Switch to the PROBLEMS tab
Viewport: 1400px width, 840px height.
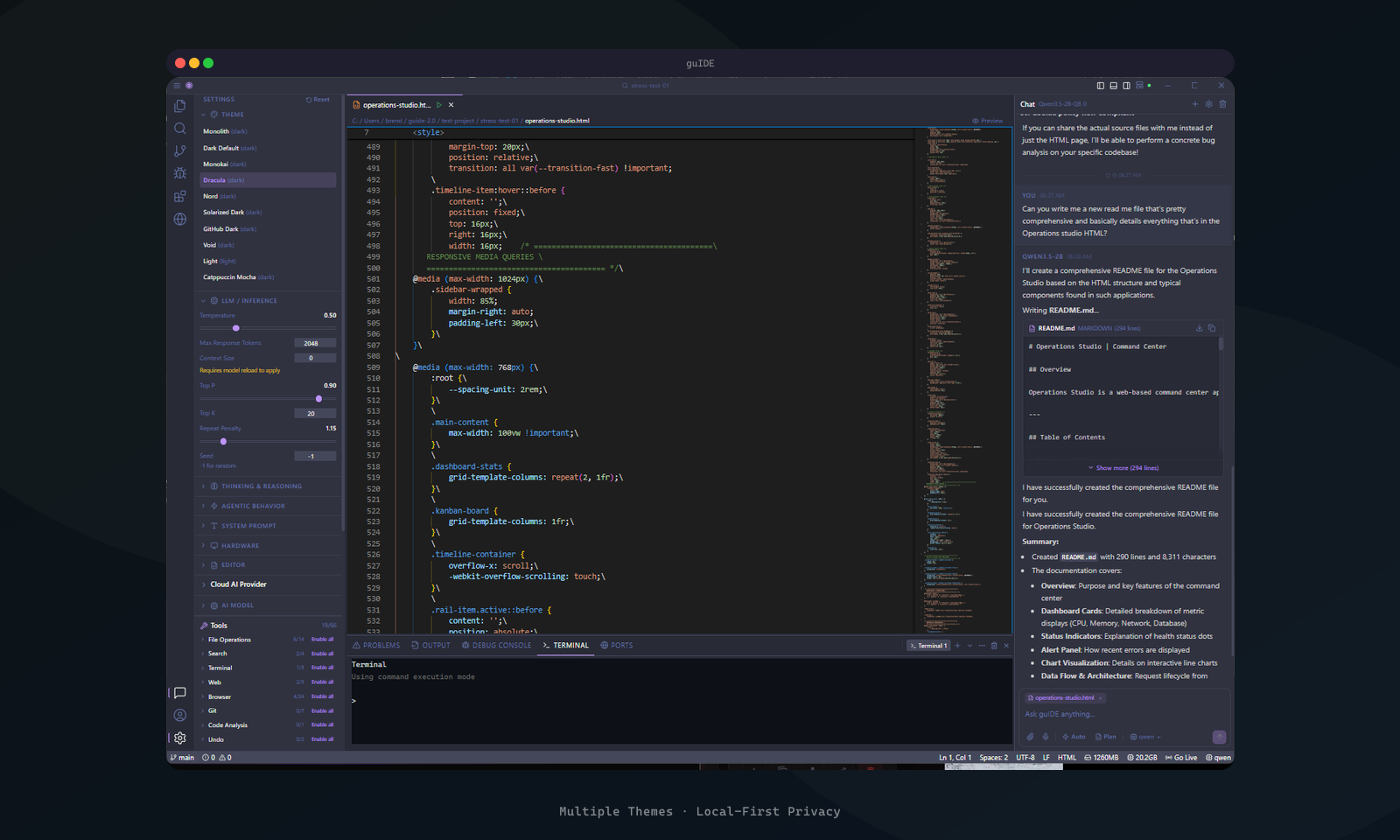coord(376,646)
